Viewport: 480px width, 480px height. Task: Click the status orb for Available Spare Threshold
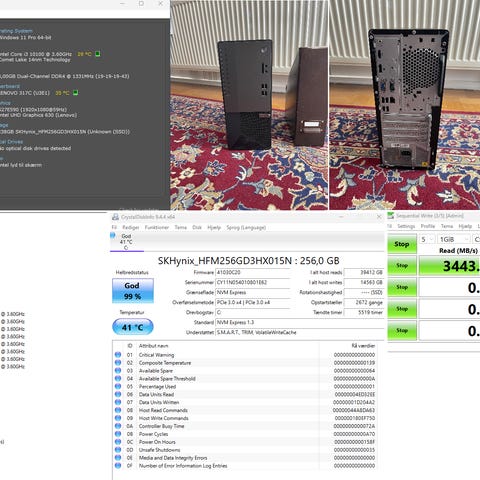coord(118,378)
